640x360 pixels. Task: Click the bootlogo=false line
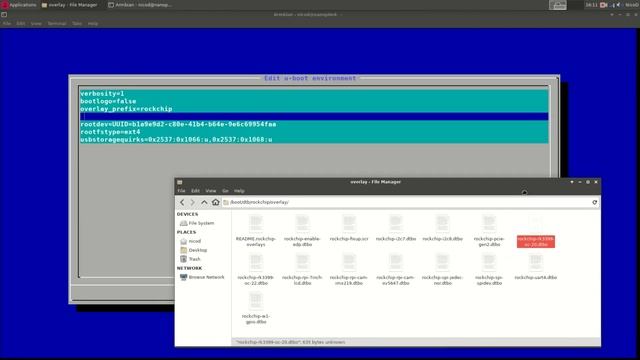point(314,101)
